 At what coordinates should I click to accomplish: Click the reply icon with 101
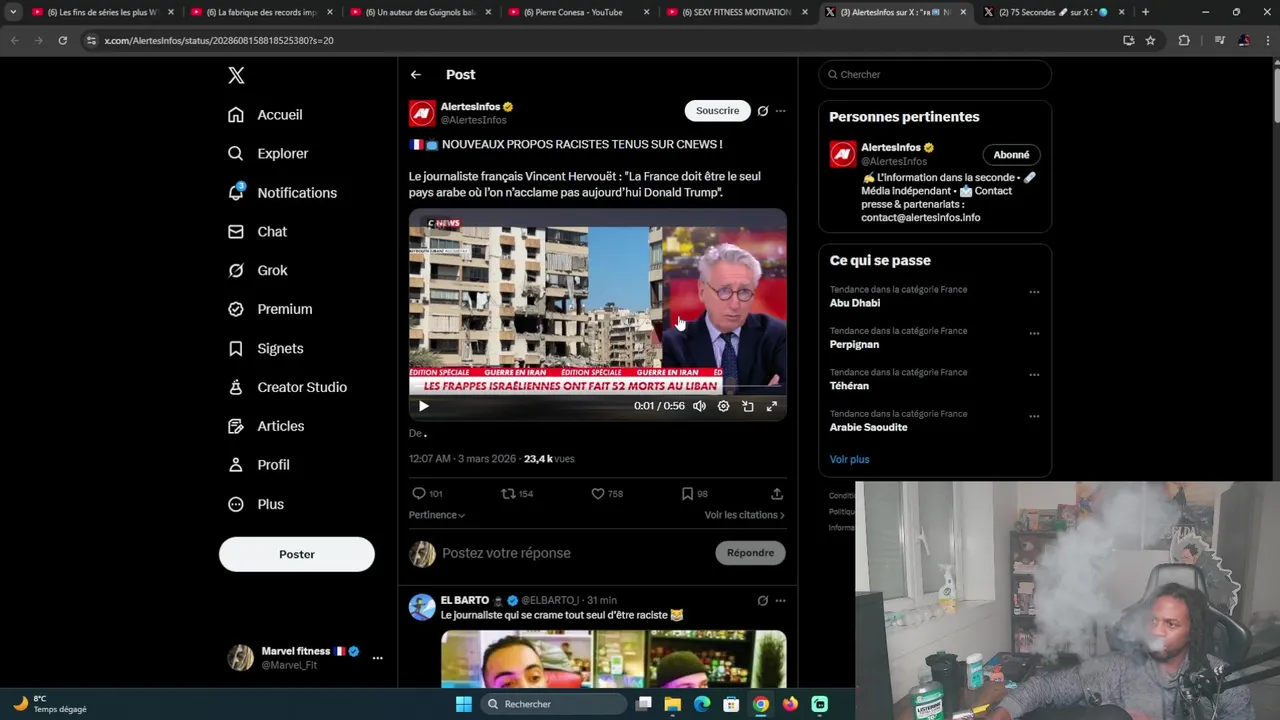coord(419,494)
